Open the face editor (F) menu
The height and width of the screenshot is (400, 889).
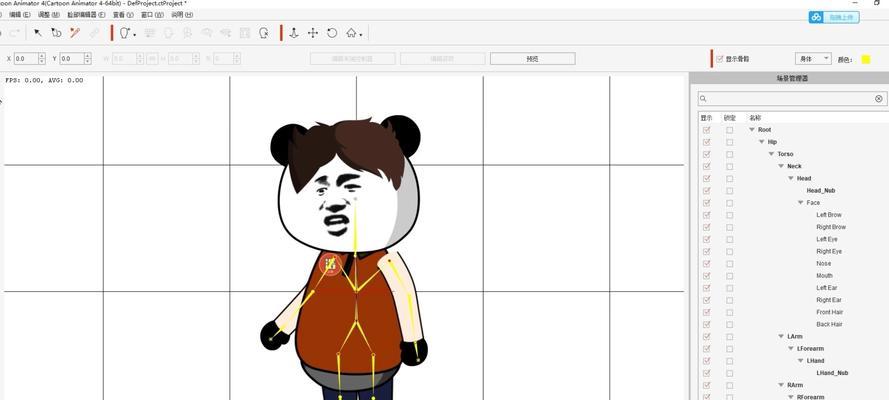pyautogui.click(x=86, y=14)
